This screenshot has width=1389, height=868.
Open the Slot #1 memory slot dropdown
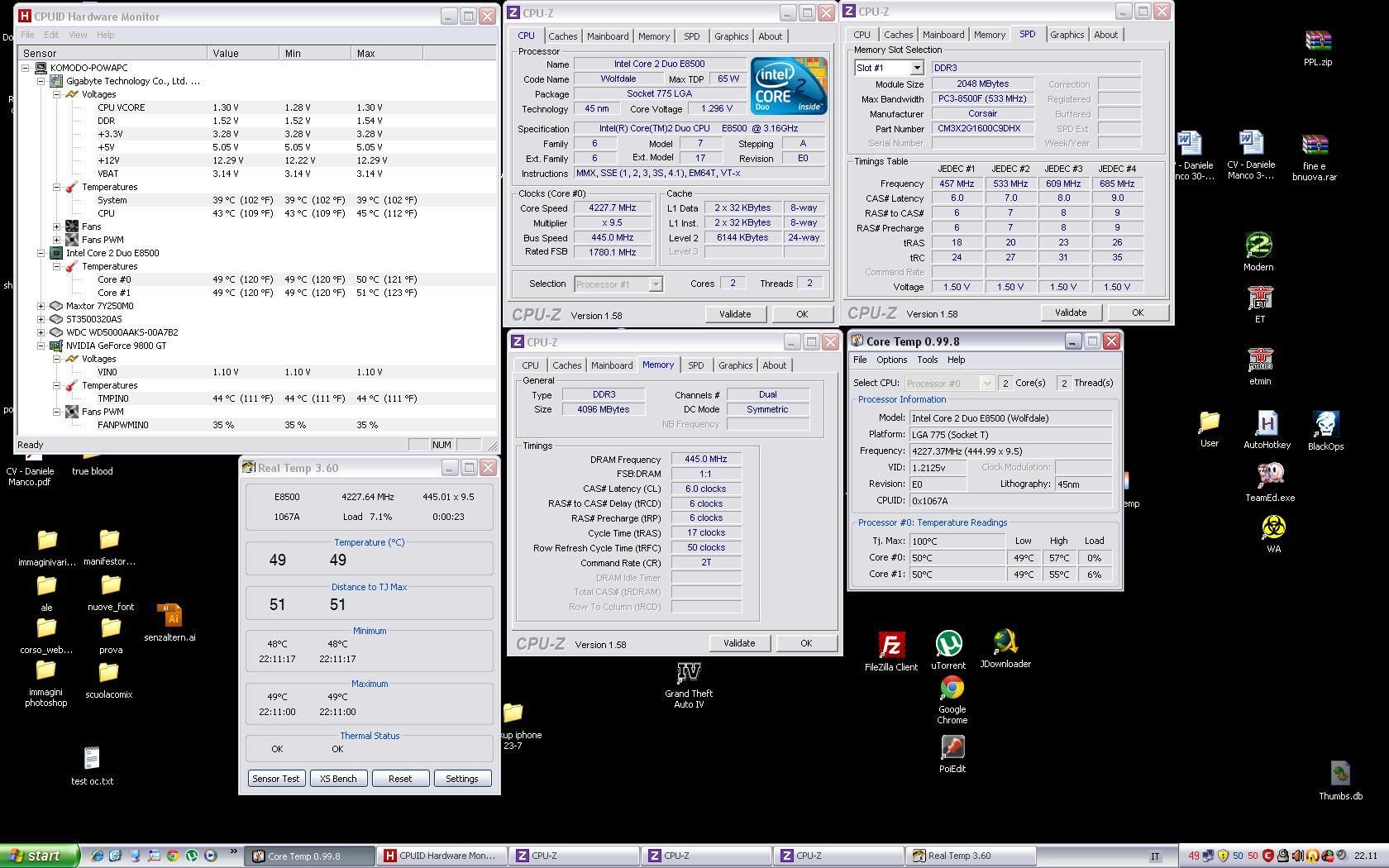916,68
